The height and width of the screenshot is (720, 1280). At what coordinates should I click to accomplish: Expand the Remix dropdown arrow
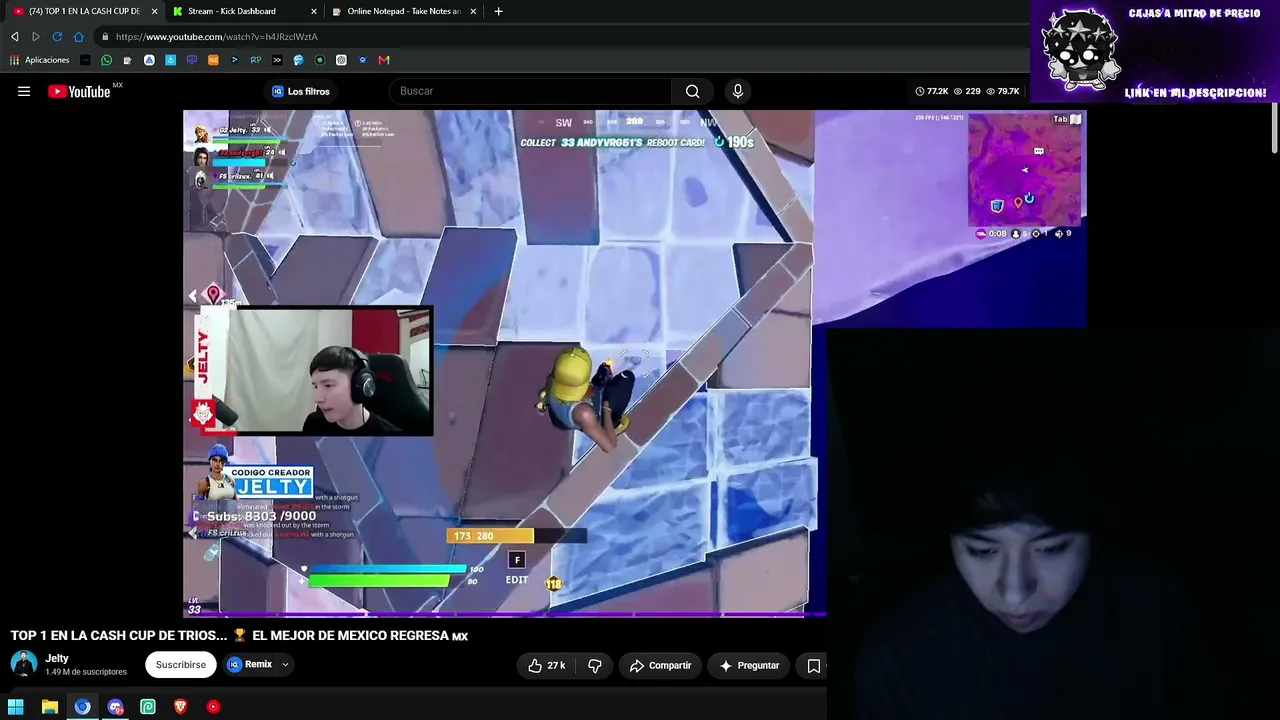tap(285, 665)
